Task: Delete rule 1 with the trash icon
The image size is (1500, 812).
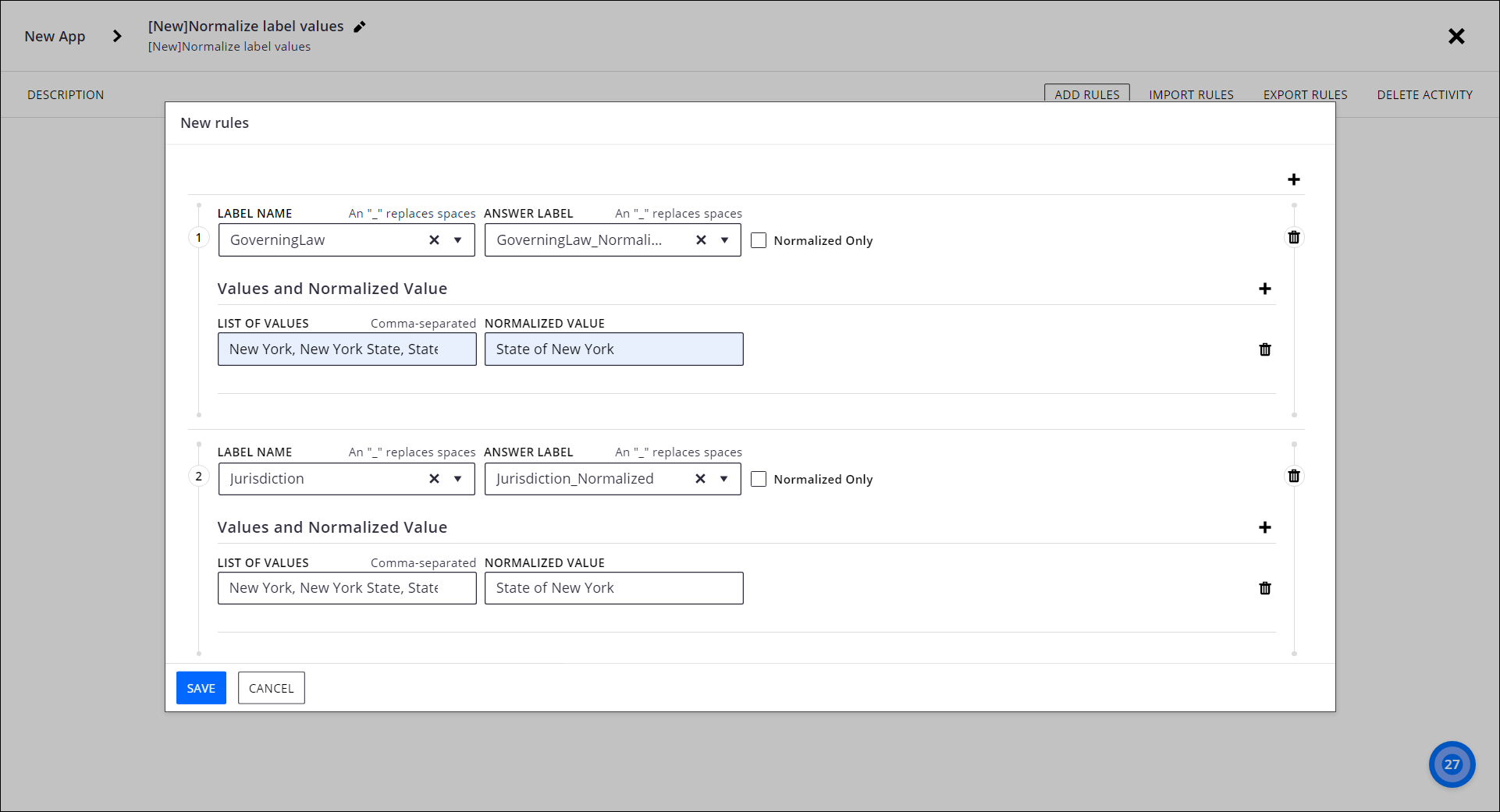Action: [1294, 237]
